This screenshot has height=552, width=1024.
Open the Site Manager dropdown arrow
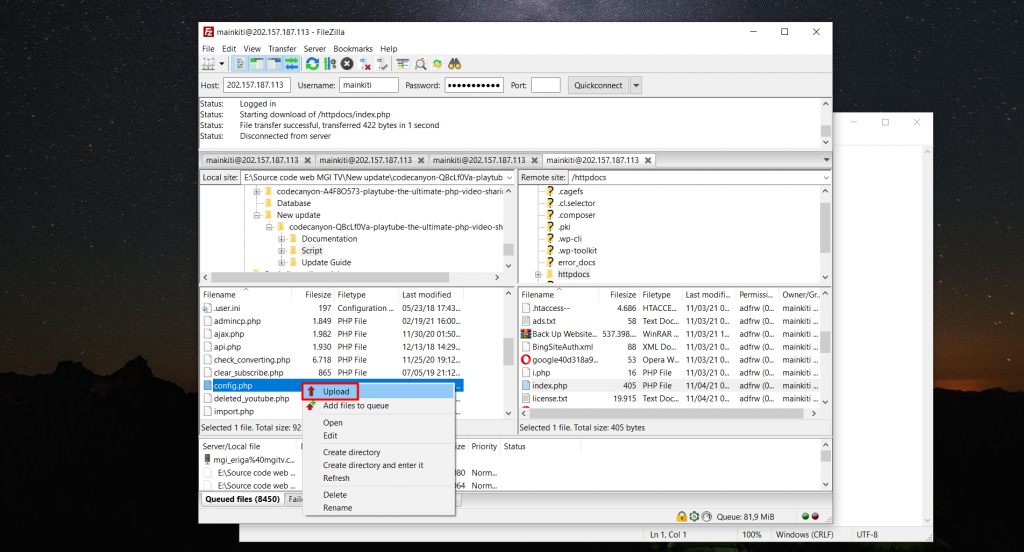[x=222, y=64]
